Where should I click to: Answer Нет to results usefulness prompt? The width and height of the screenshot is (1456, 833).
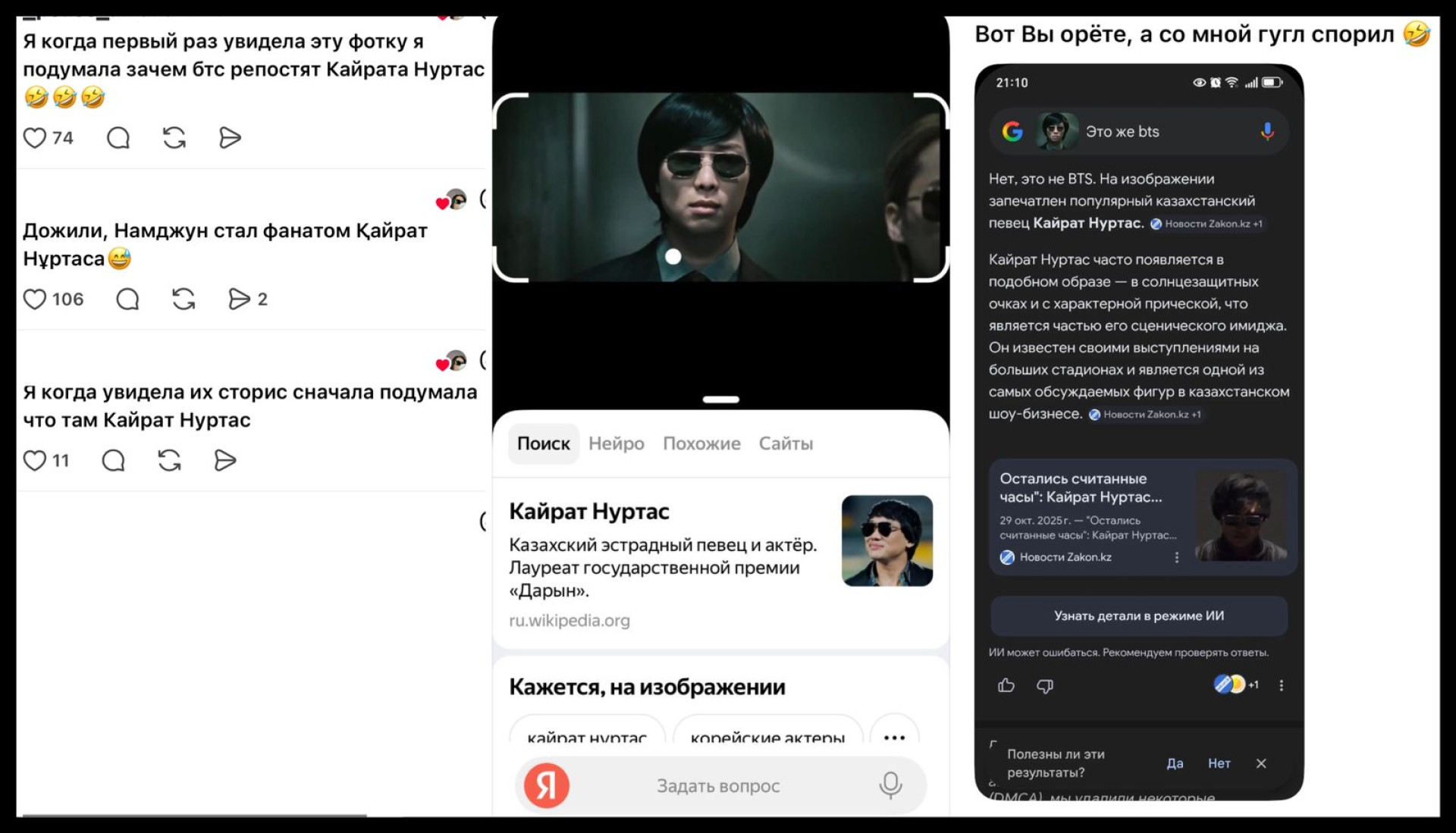point(1219,764)
